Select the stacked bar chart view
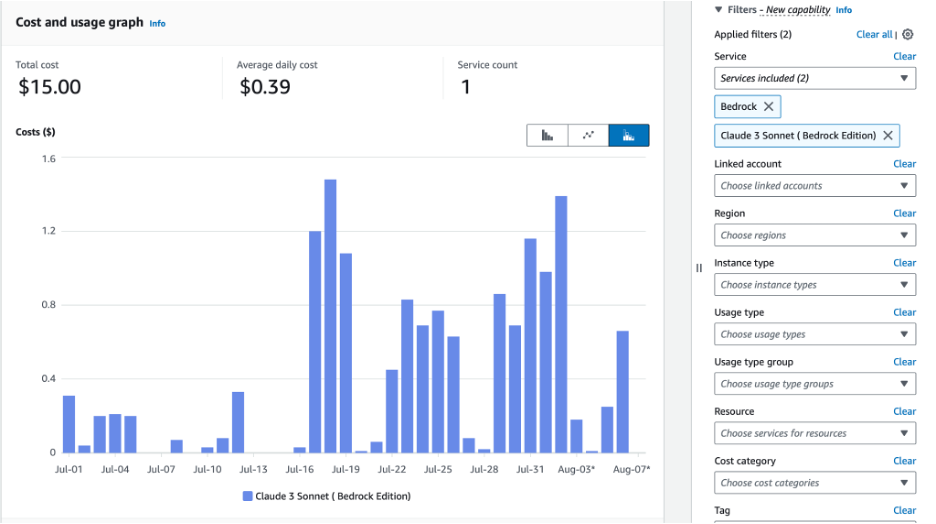Image resolution: width=936 pixels, height=524 pixels. click(x=629, y=135)
